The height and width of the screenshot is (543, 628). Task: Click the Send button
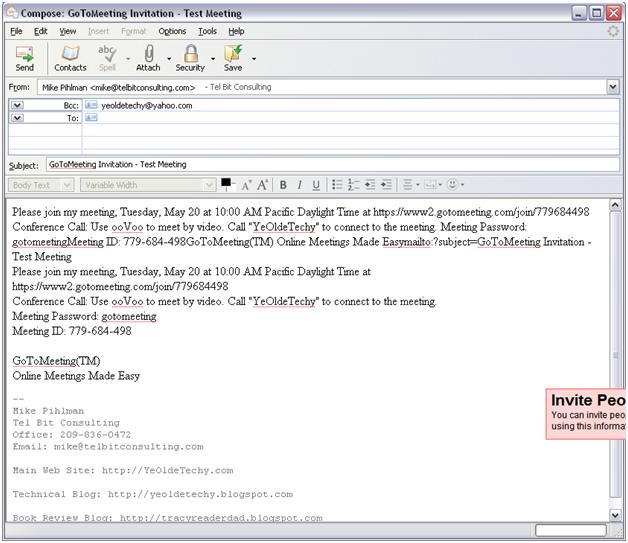pyautogui.click(x=24, y=58)
